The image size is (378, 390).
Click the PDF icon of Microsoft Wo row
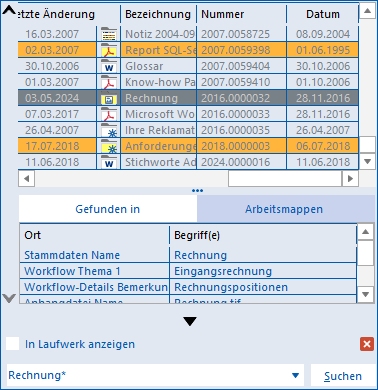[109, 114]
